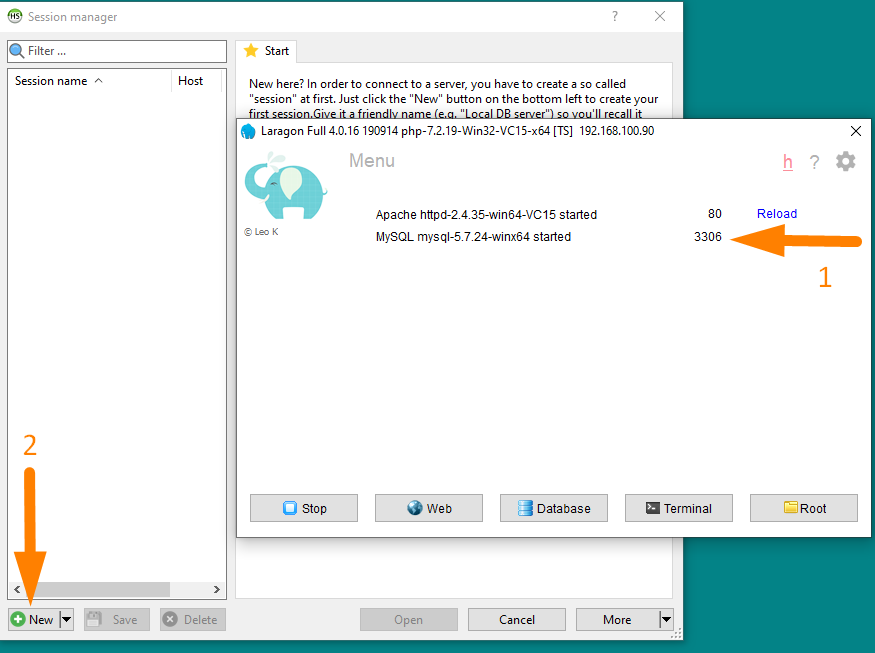Create a New session in Session manager

click(33, 620)
